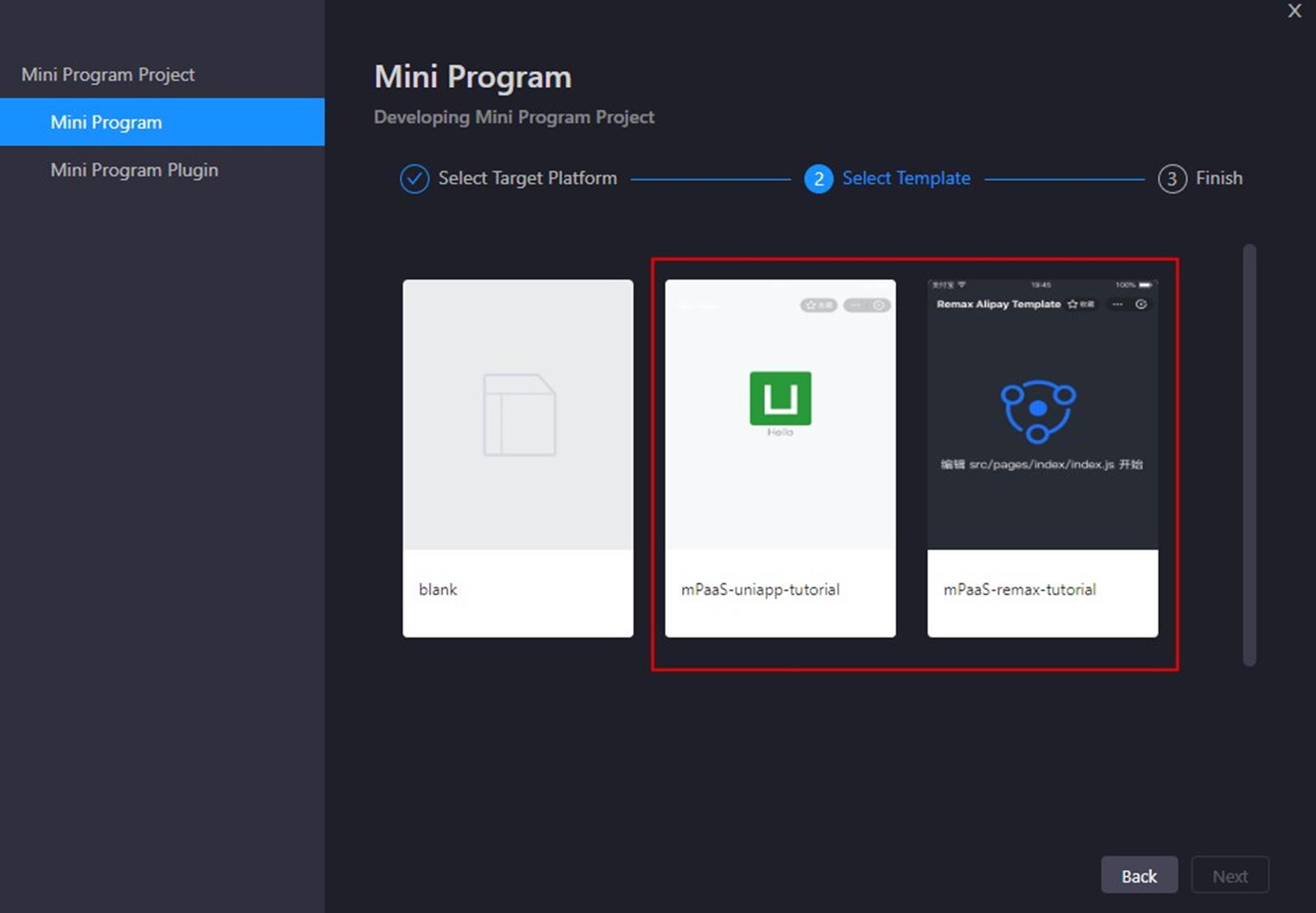Screen dimensions: 1316x913
Task: Select the Mini Program Project heading
Action: coord(108,75)
